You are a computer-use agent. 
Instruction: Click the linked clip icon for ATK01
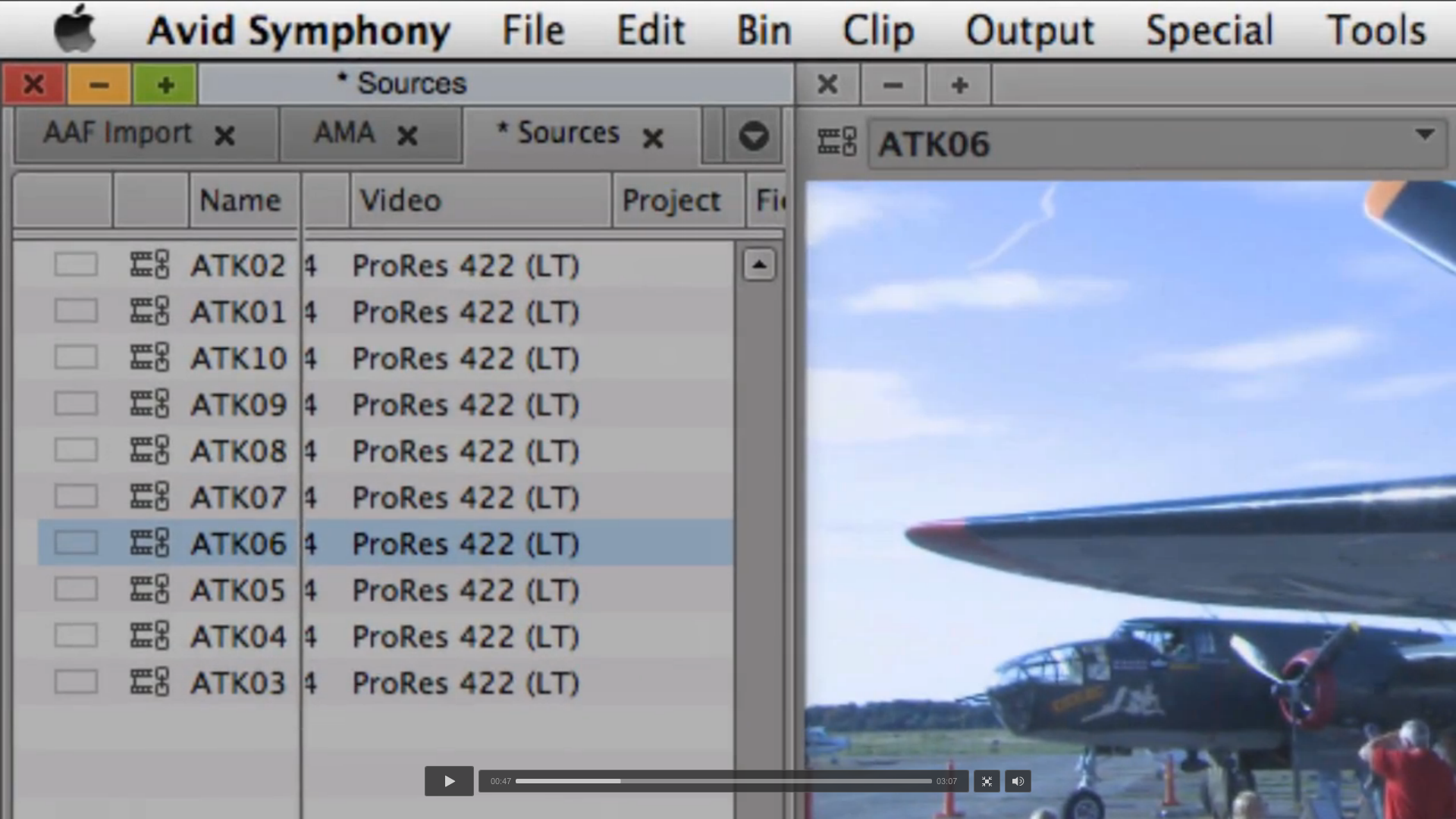click(x=149, y=312)
